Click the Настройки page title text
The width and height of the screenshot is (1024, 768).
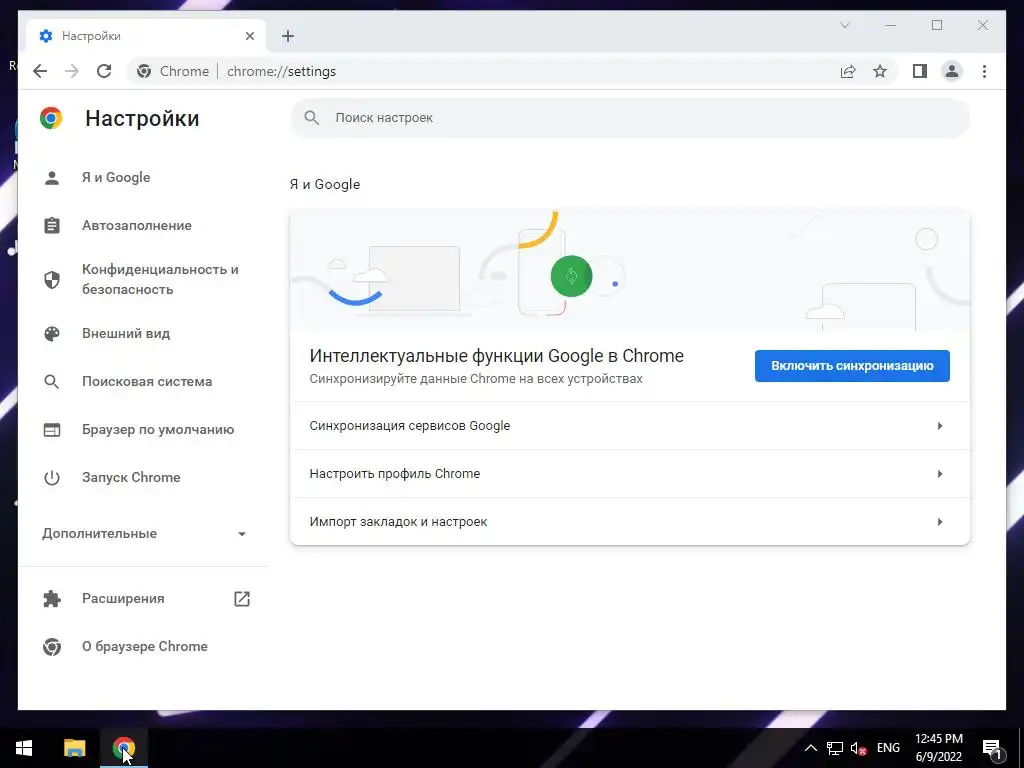pos(142,118)
